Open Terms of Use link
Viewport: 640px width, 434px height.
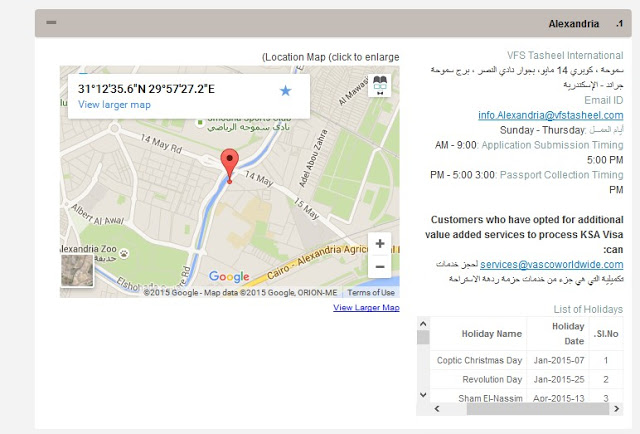point(371,292)
